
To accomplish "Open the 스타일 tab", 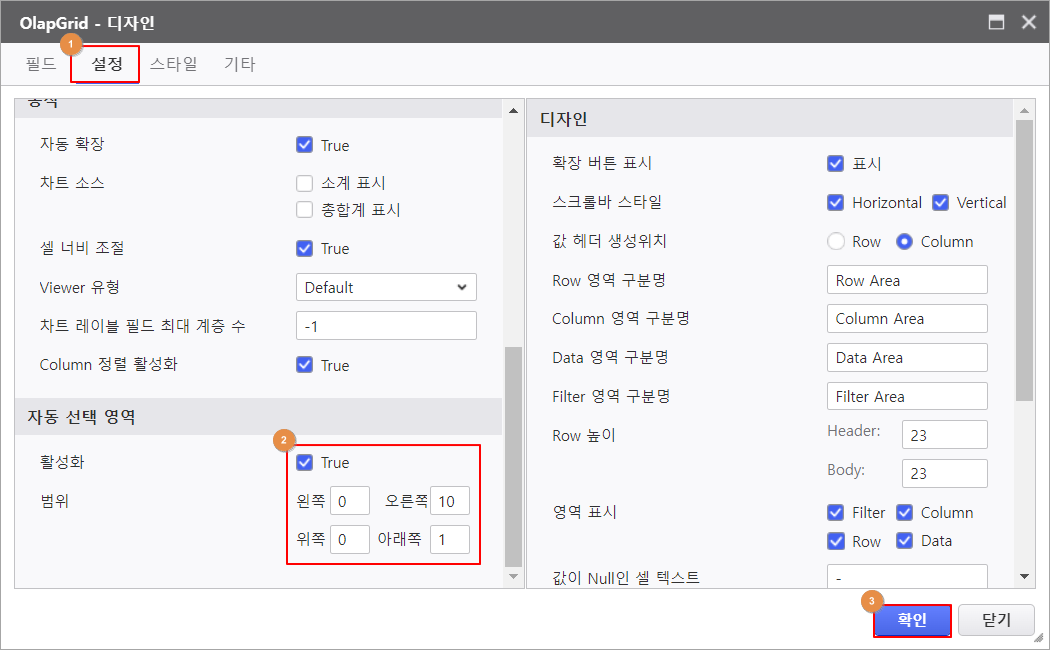I will [x=173, y=64].
